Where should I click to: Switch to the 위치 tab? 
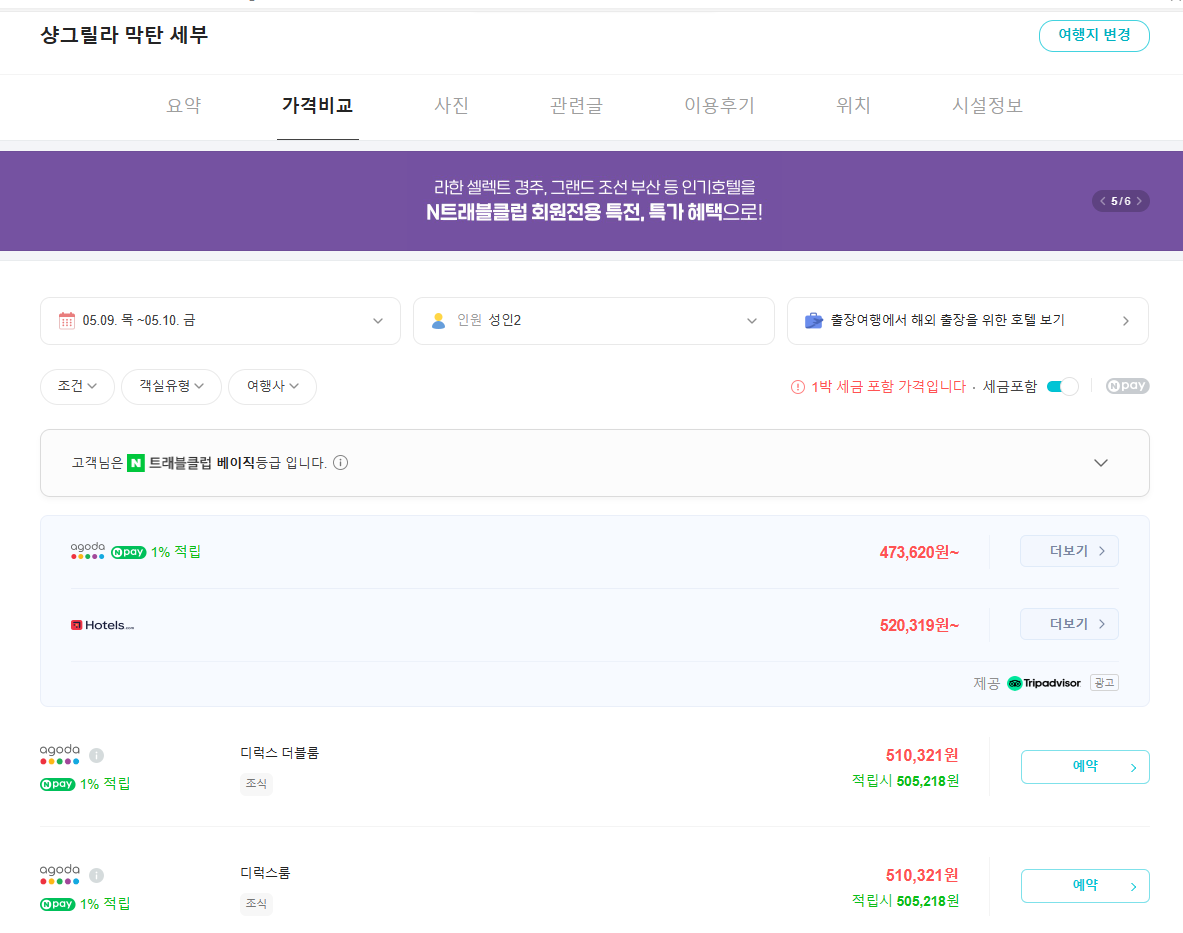pos(853,106)
